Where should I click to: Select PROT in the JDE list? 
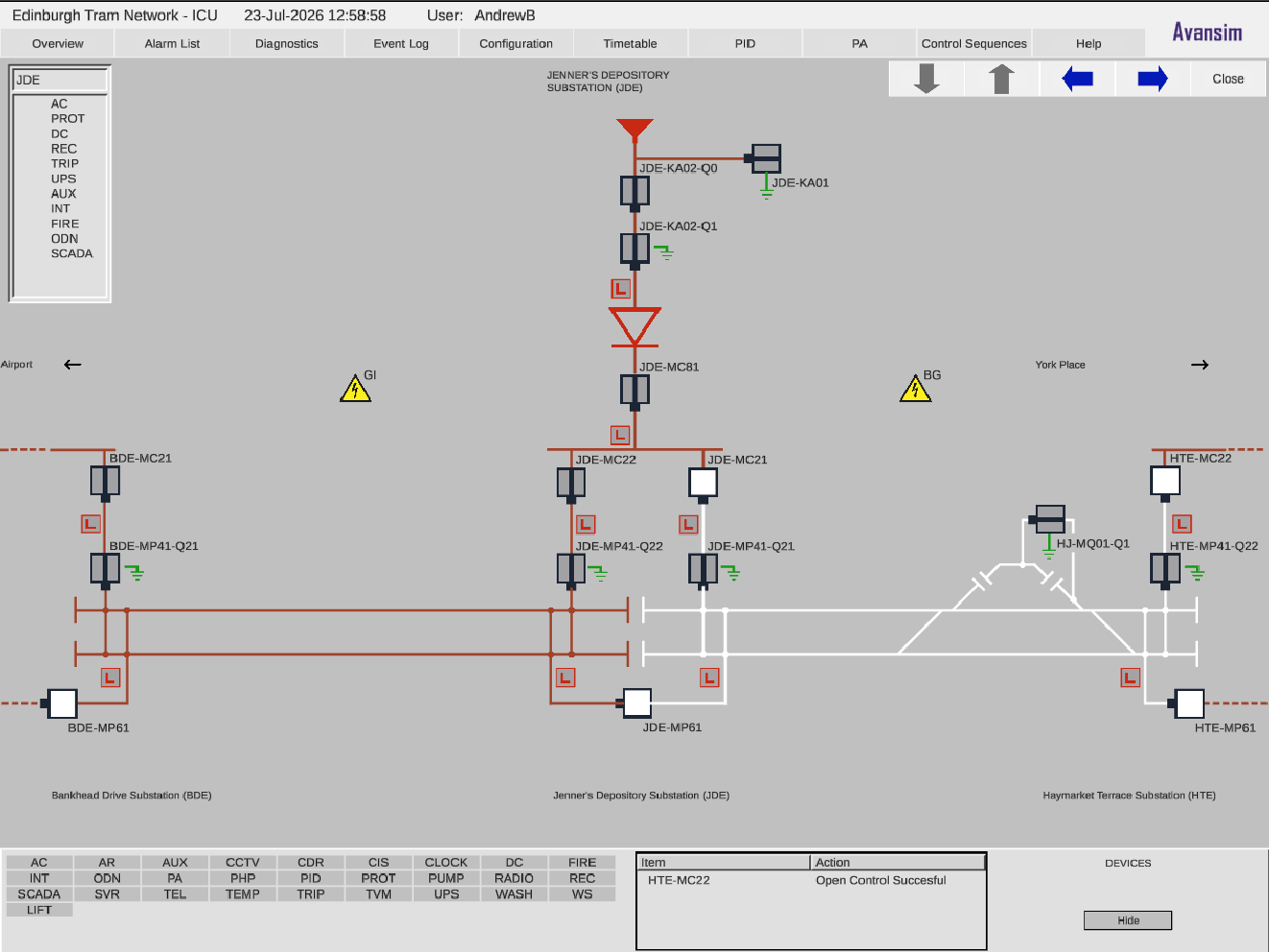pyautogui.click(x=68, y=119)
